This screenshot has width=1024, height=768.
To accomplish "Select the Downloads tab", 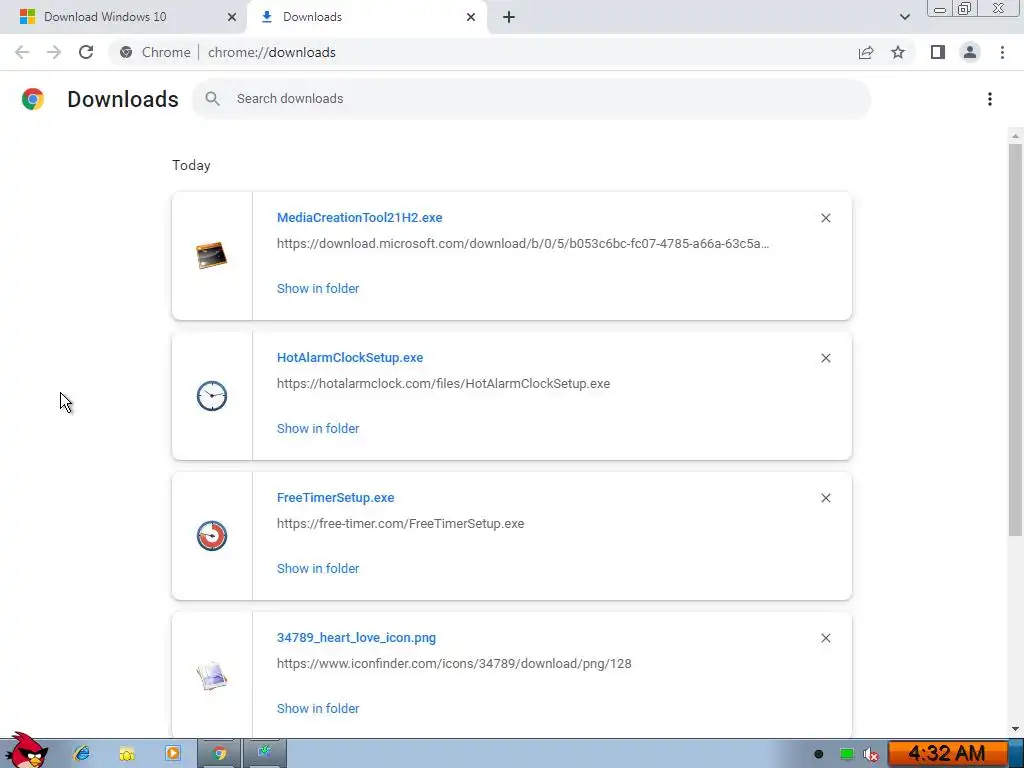I will tap(366, 17).
